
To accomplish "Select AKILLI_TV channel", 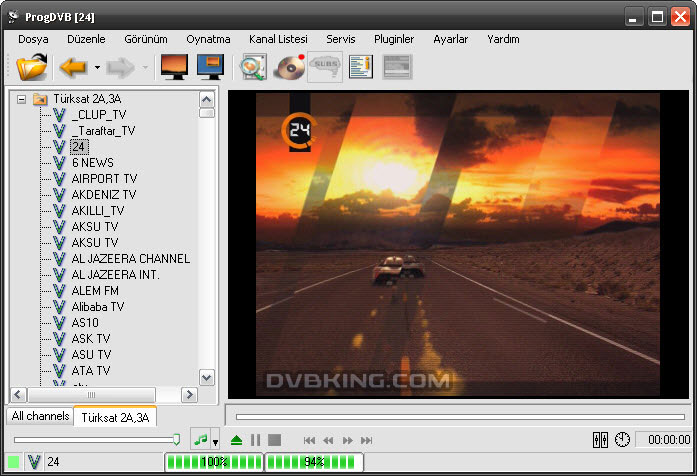I will [98, 211].
